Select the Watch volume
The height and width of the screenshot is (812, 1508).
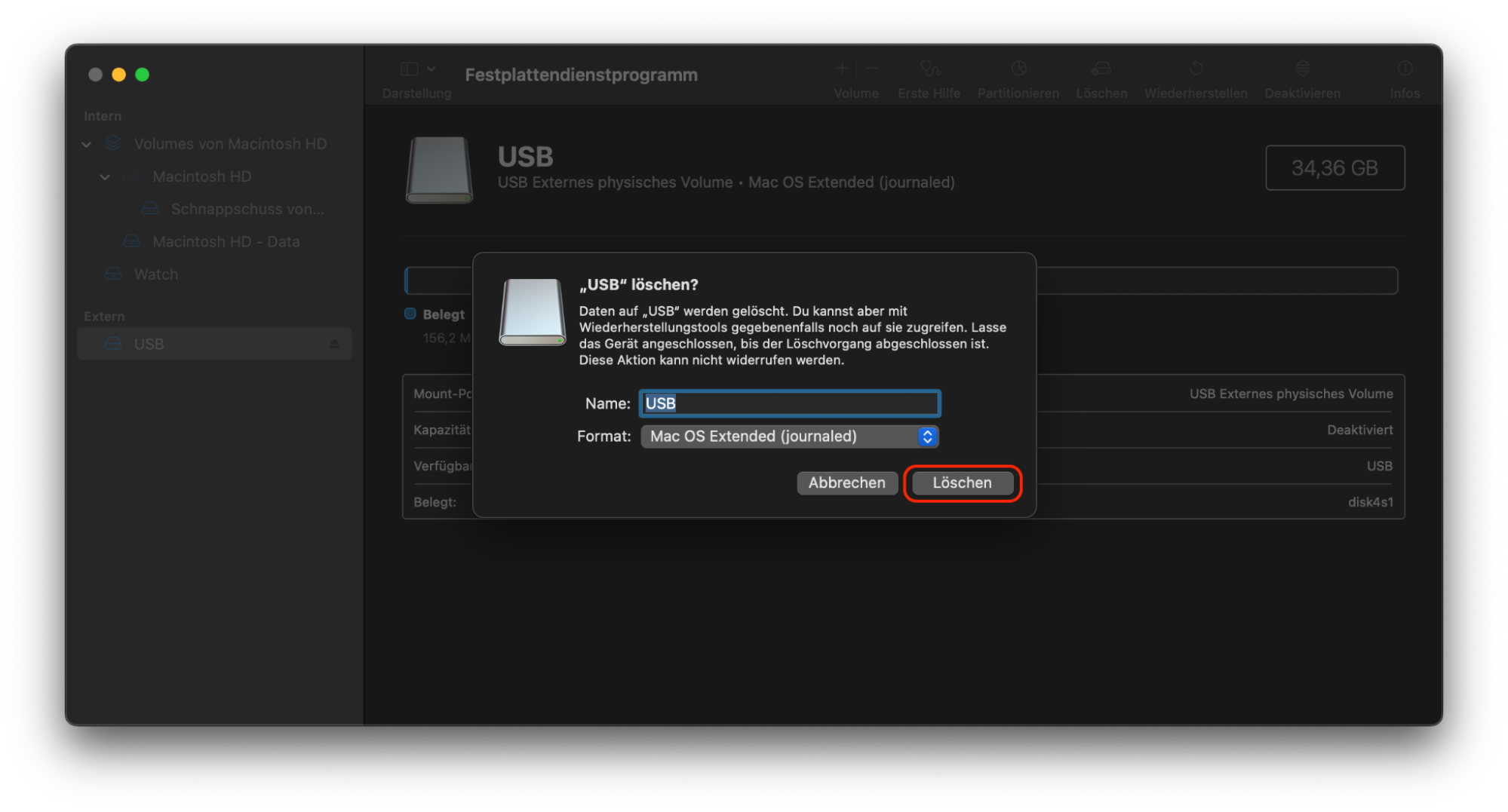(x=155, y=274)
